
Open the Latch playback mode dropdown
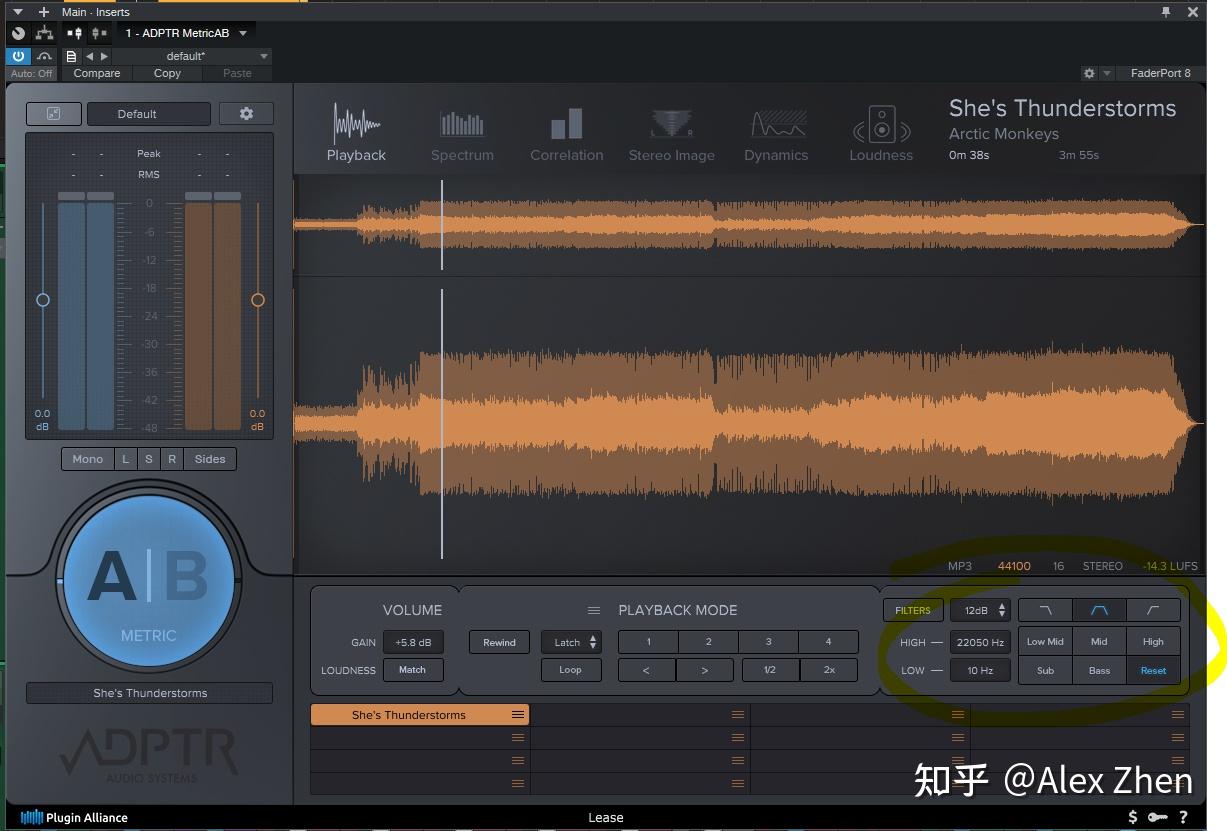(571, 642)
